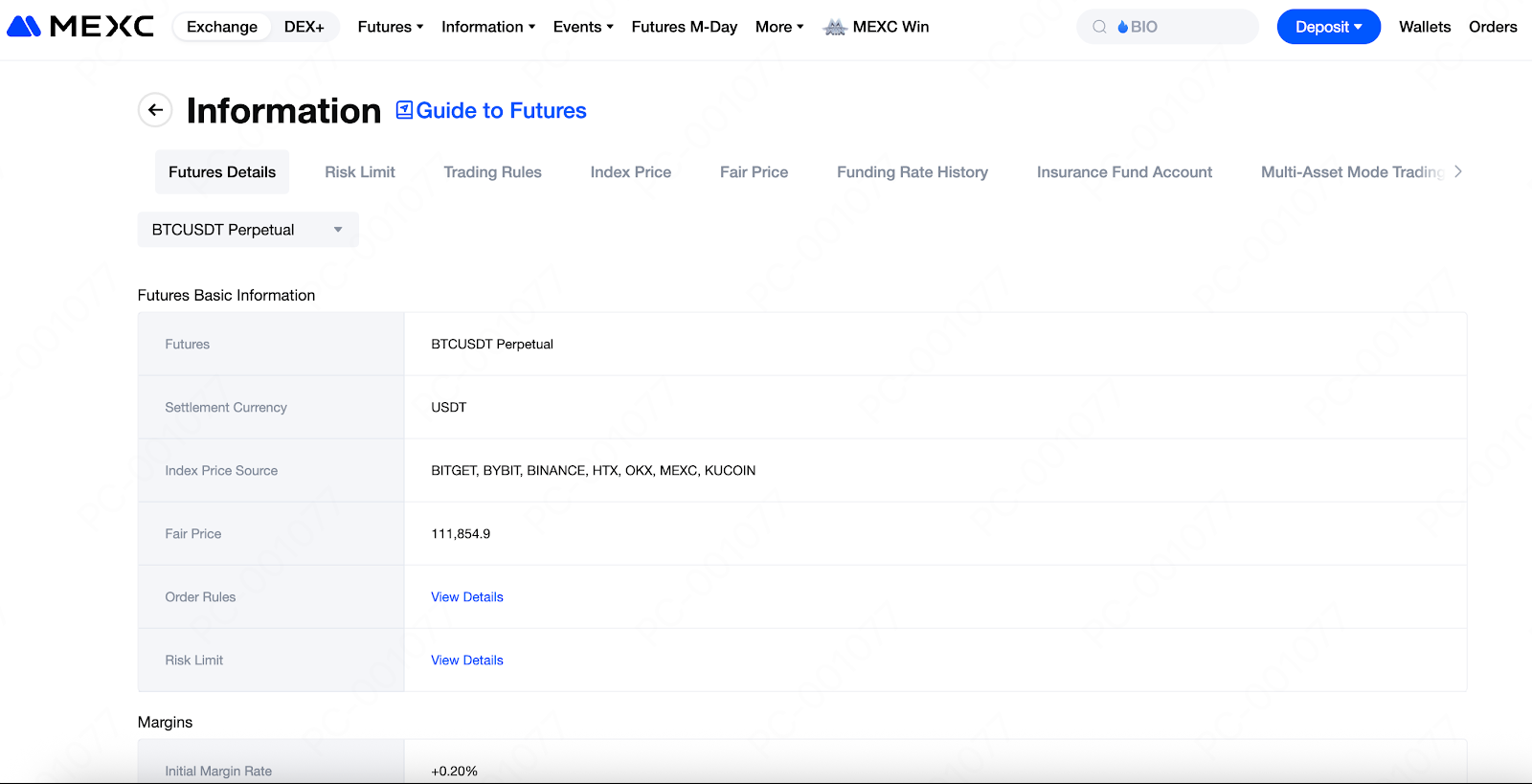This screenshot has width=1532, height=784.
Task: Expand the Information navigation menu
Action: pos(487,27)
